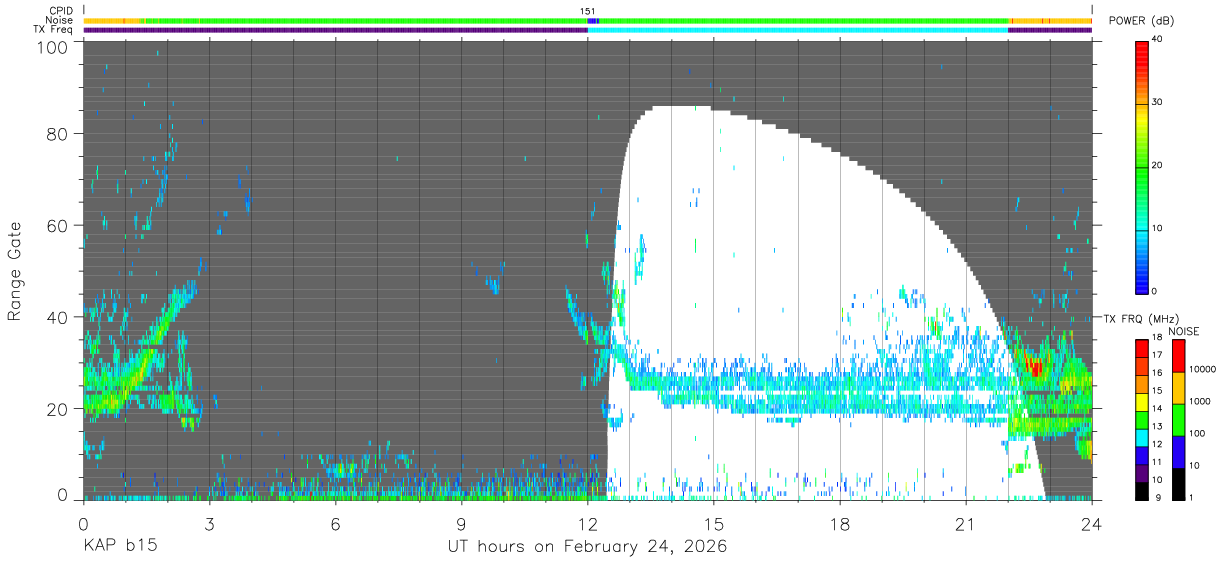The height and width of the screenshot is (567, 1228).
Task: Click the 15 MHz frequency legend label
Action: pyautogui.click(x=1156, y=391)
